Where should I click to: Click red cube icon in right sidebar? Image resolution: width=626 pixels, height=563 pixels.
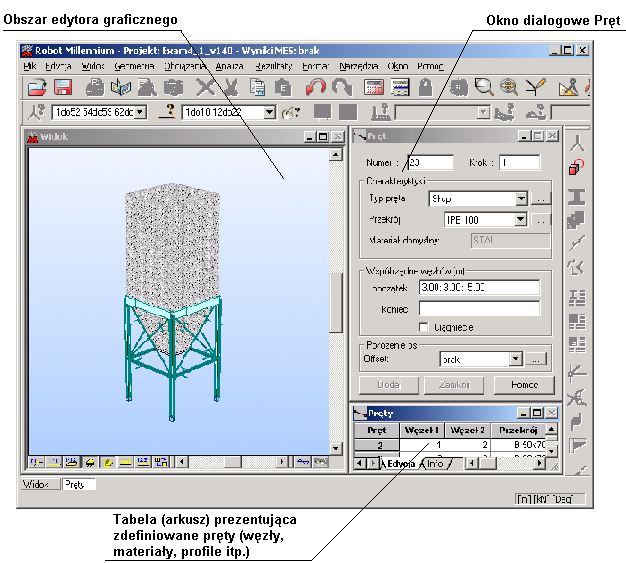click(576, 167)
